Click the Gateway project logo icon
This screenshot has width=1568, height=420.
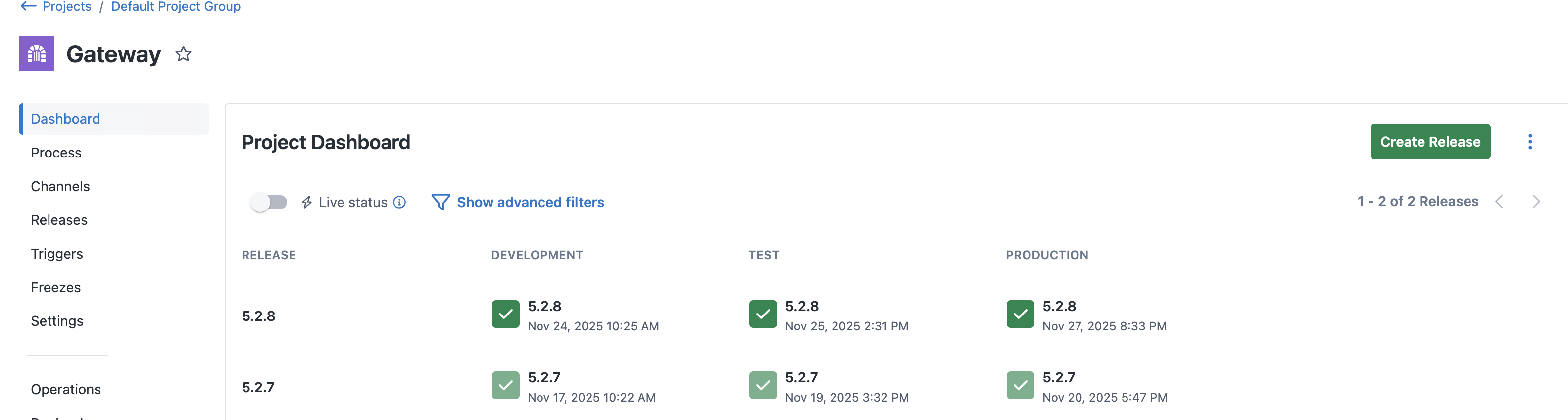[36, 53]
